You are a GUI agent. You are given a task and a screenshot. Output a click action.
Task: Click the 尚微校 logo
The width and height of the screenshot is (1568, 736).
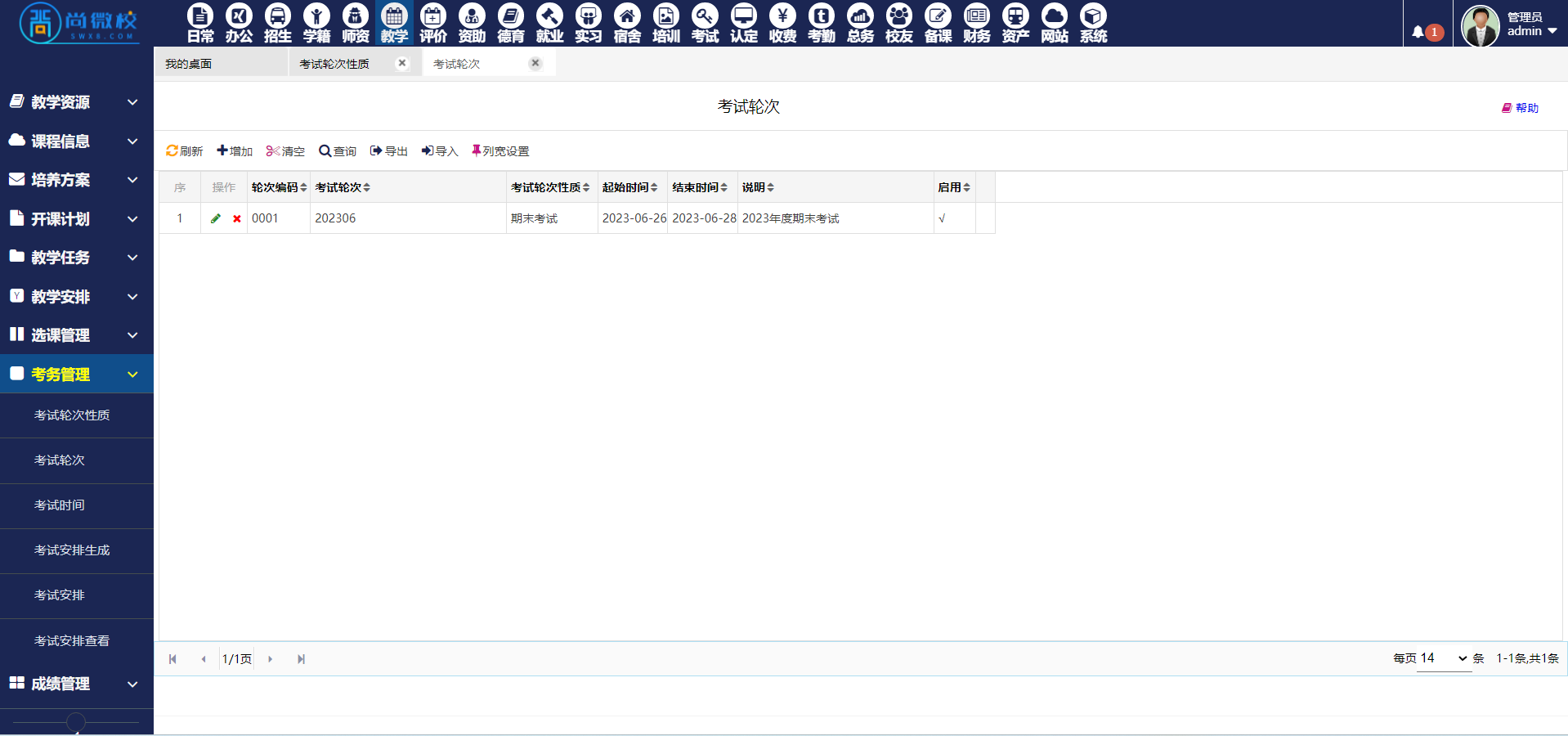coord(78,23)
